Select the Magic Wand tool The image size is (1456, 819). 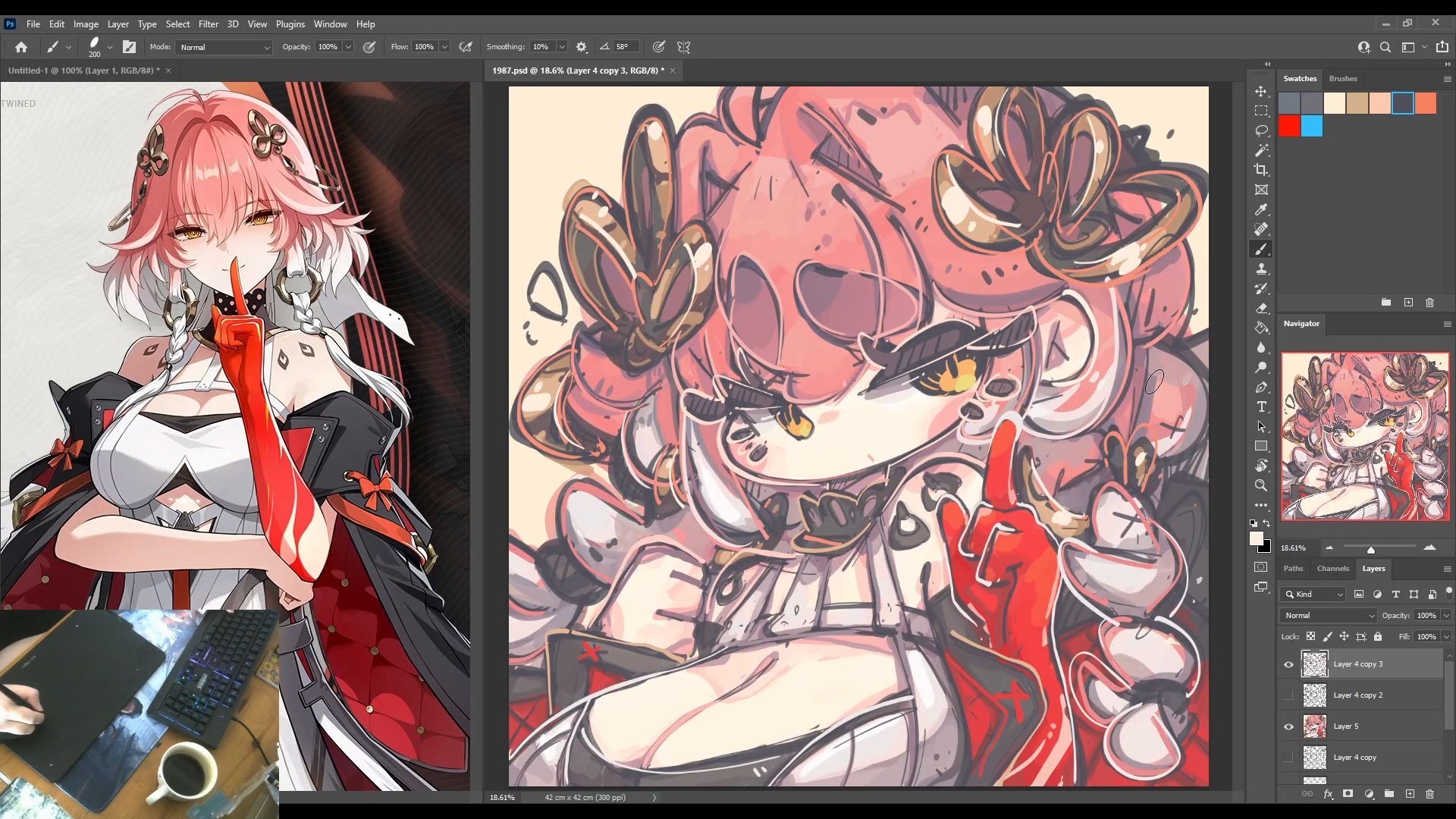[x=1261, y=151]
